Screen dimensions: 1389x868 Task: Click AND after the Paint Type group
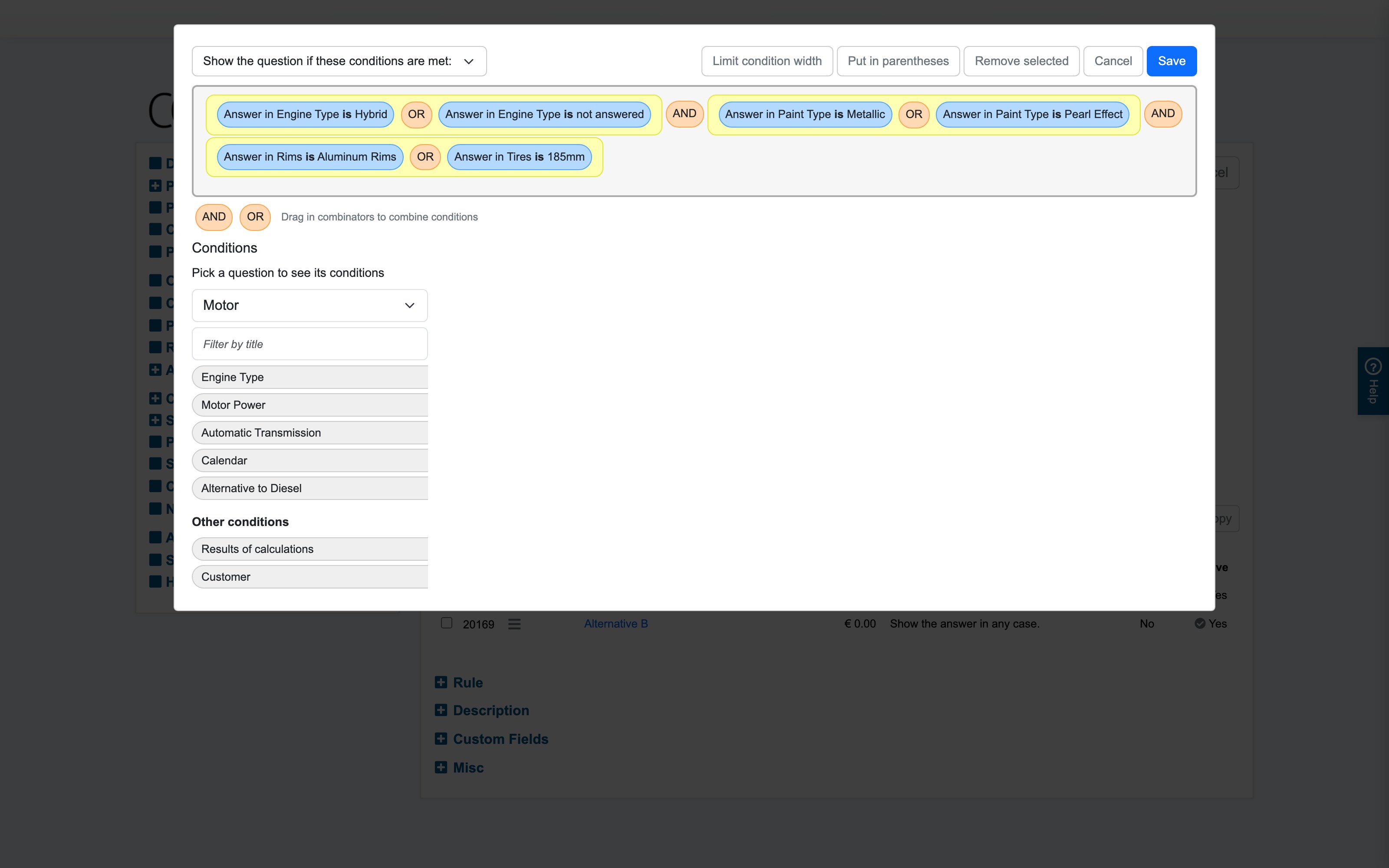tap(1163, 114)
